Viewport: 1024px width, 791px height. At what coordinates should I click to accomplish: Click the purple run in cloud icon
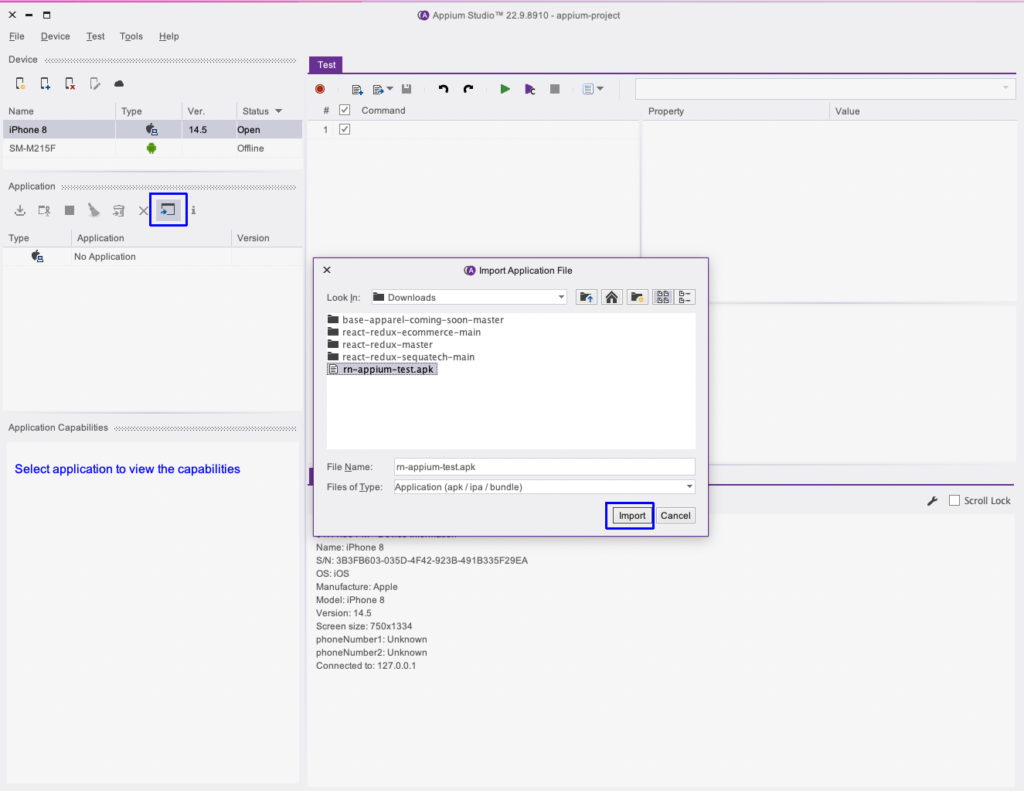[530, 89]
